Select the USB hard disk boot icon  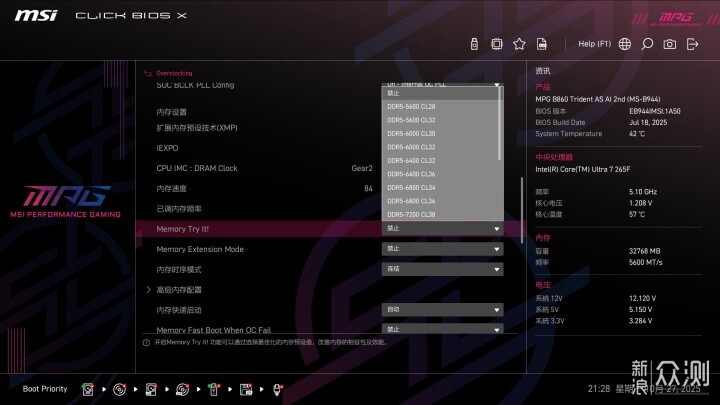pos(151,389)
